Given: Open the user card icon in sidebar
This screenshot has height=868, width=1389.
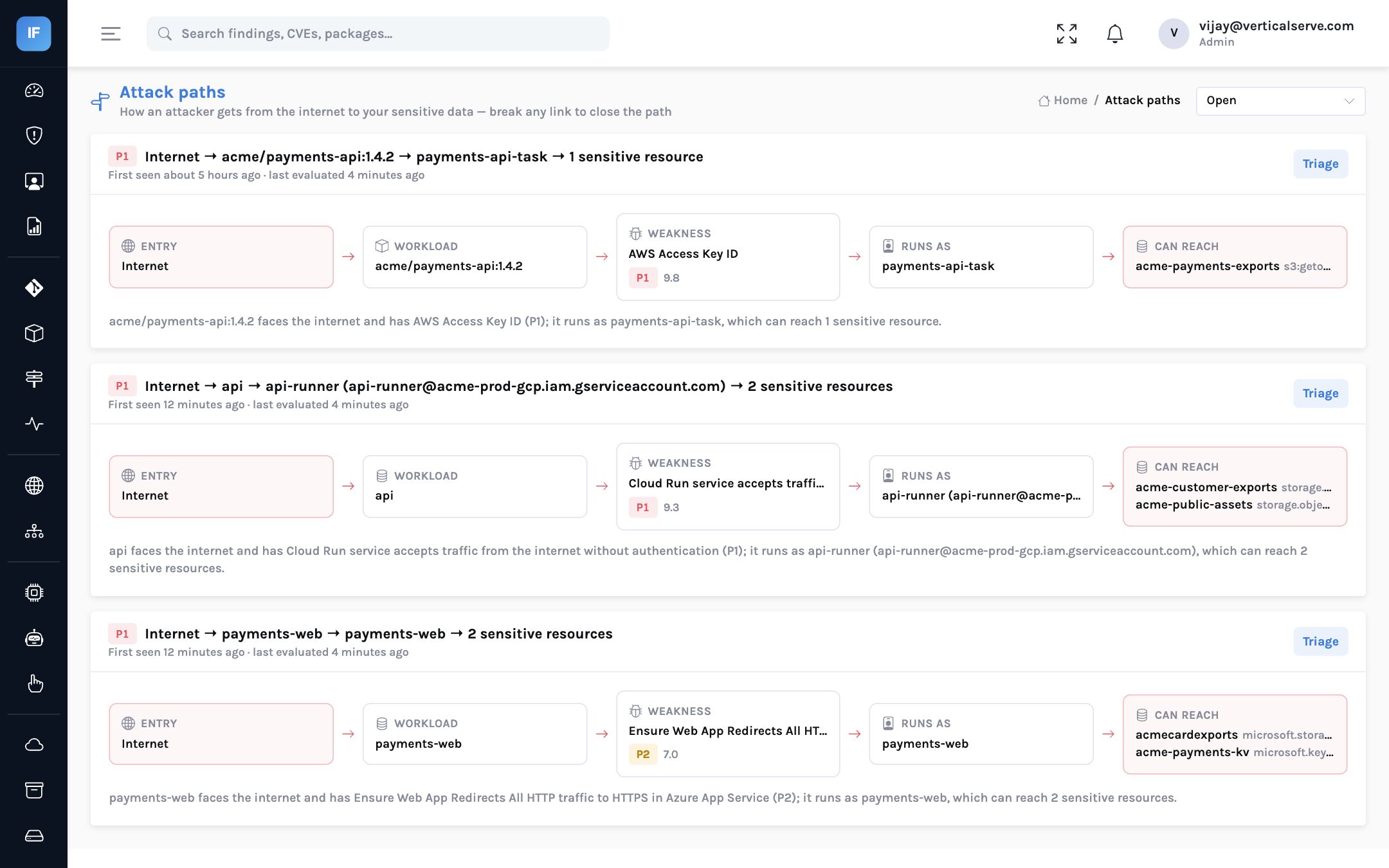Looking at the screenshot, I should point(34,181).
